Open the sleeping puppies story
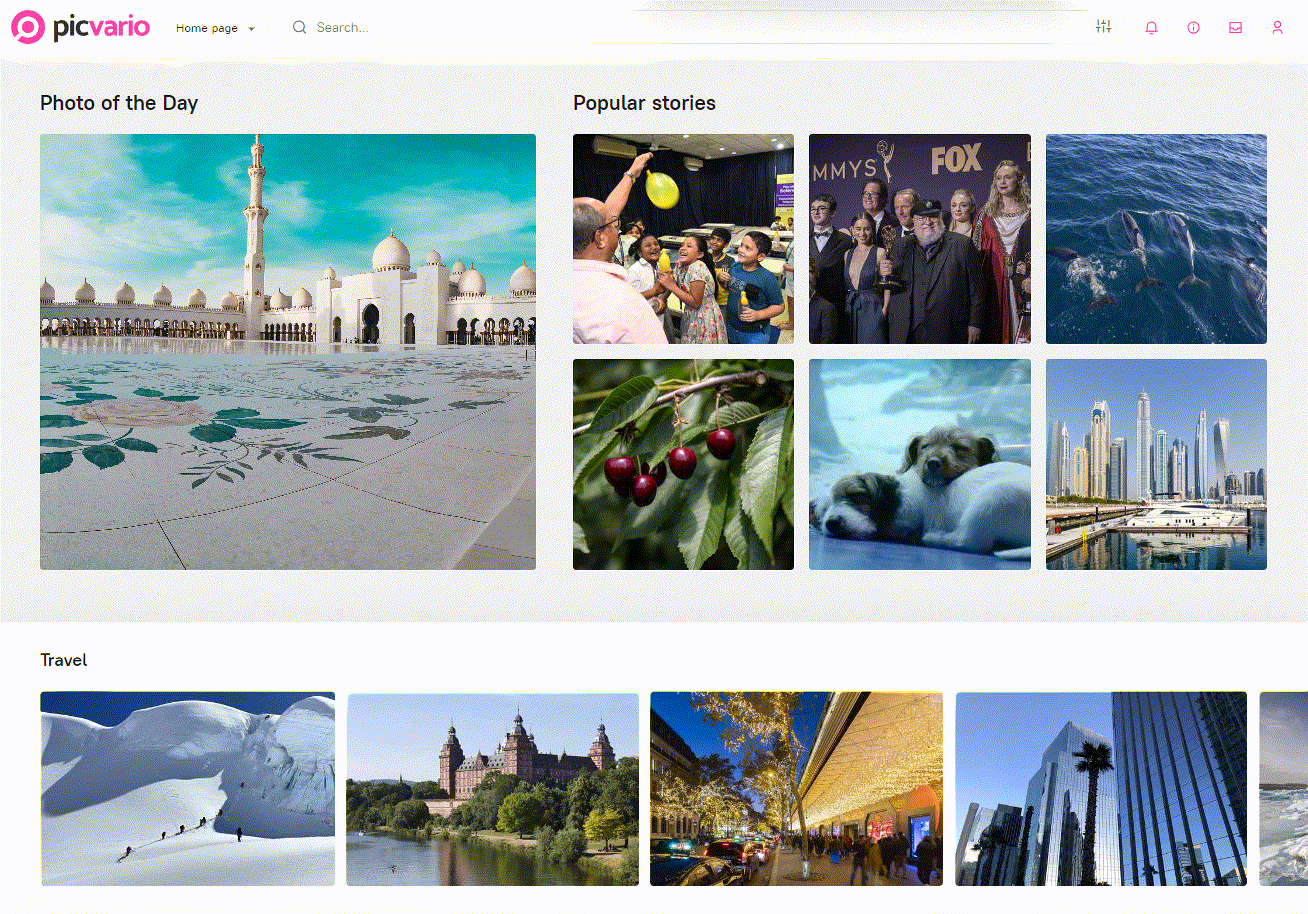Image resolution: width=1308 pixels, height=914 pixels. [x=919, y=465]
